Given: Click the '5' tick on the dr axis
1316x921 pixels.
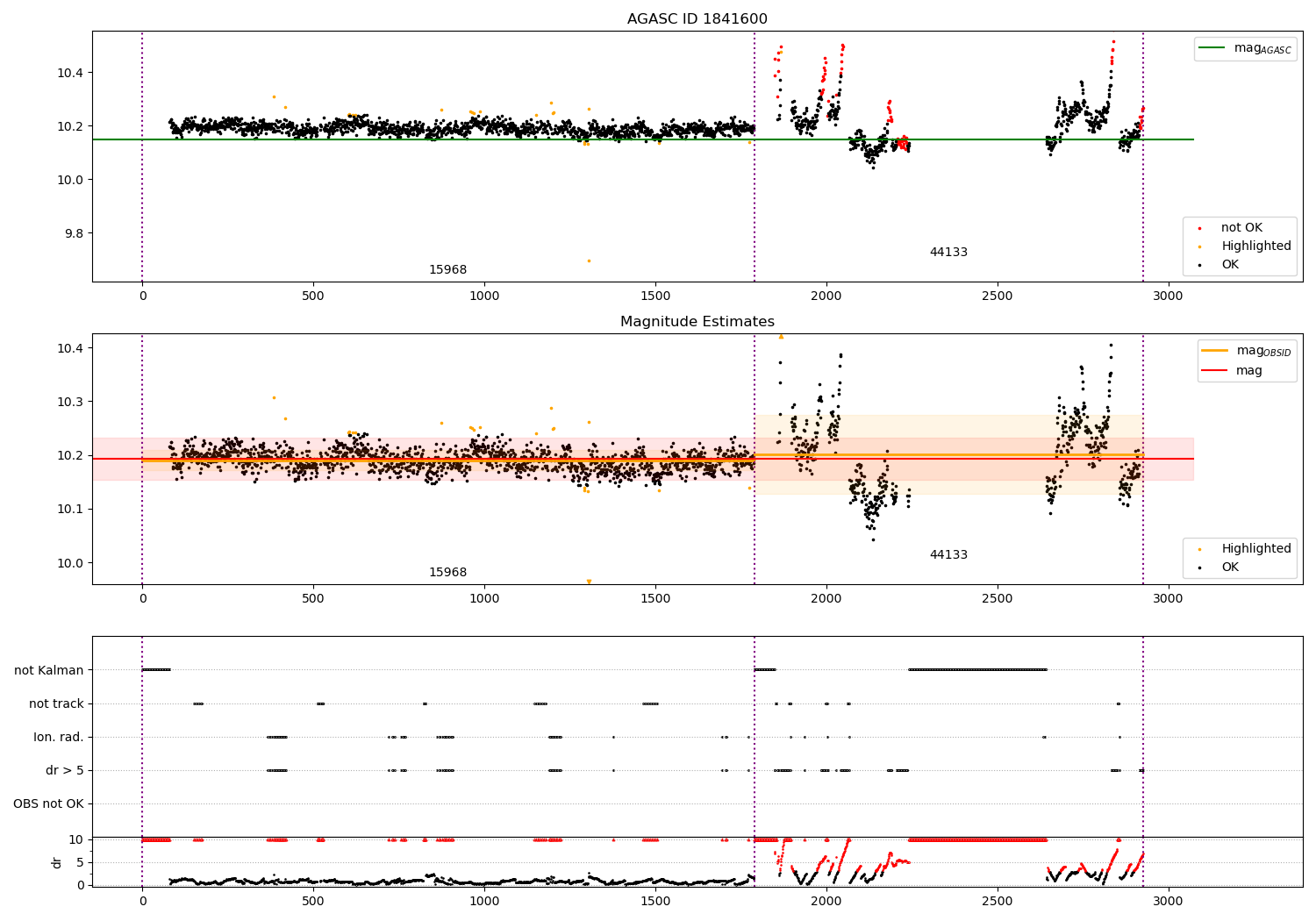Looking at the screenshot, I should [x=80, y=863].
